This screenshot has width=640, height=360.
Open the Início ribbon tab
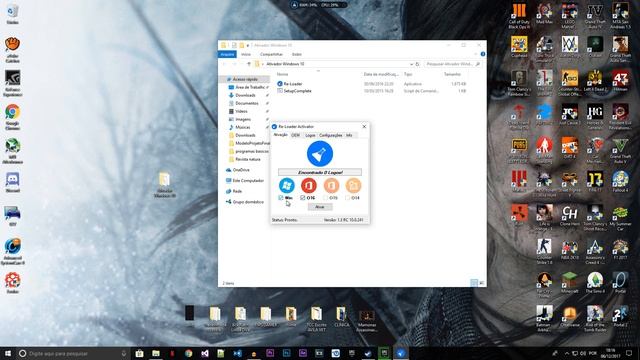[x=246, y=54]
